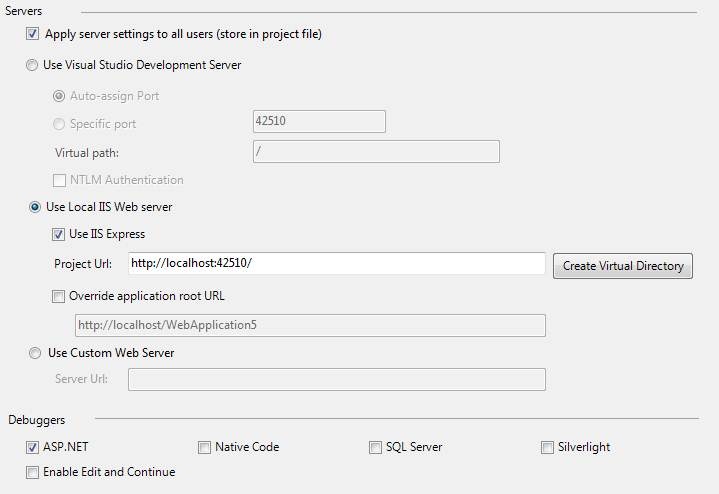Toggle 'Apply server settings to all users' checkbox

pos(34,34)
